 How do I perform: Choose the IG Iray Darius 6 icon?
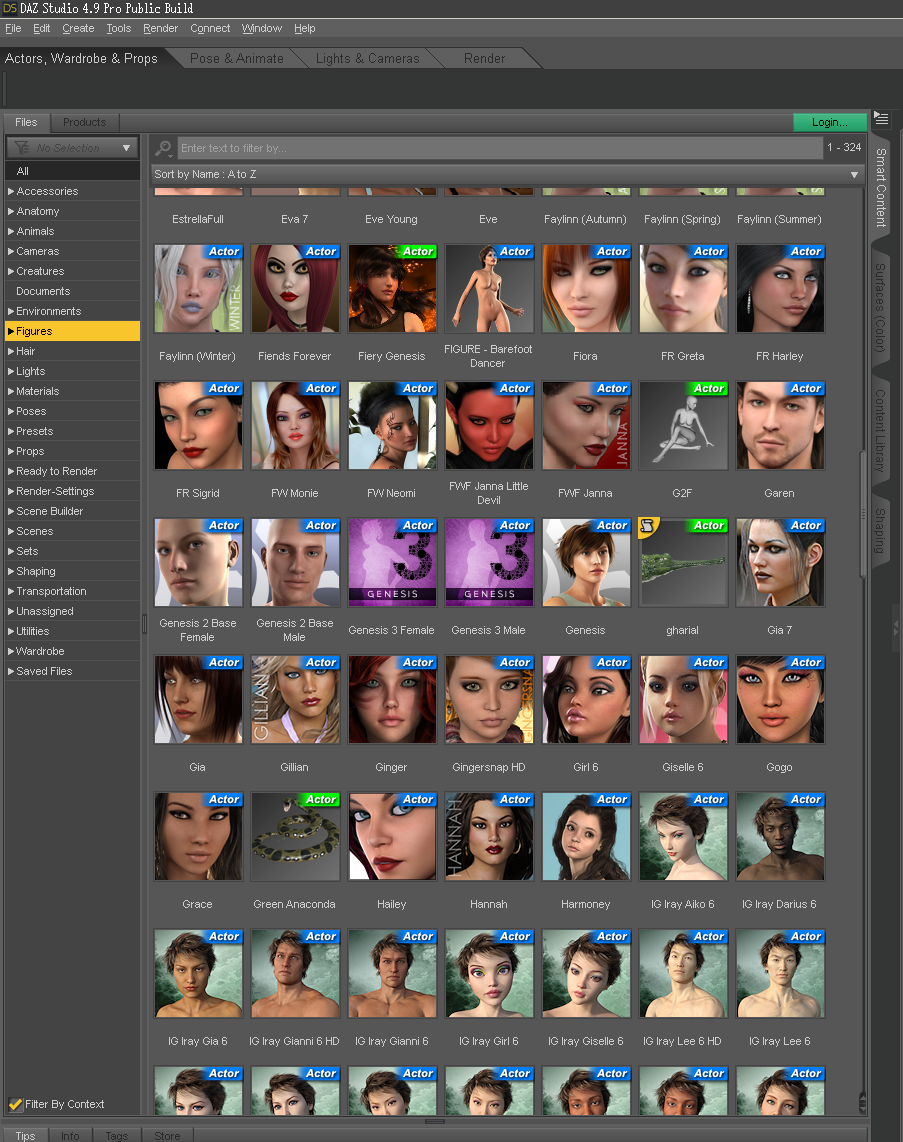[x=780, y=837]
